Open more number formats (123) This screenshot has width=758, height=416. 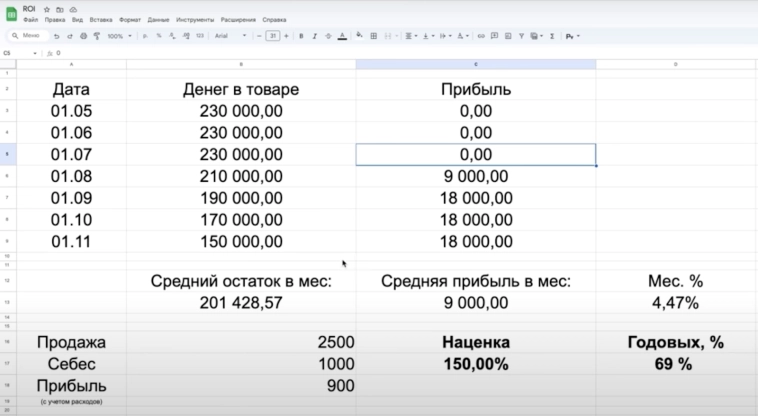[200, 36]
